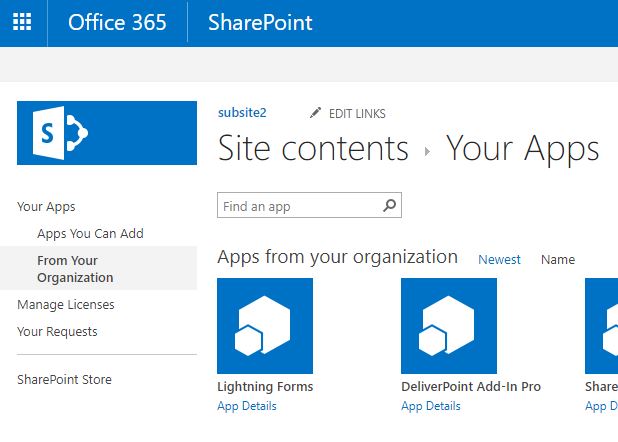Sort apps by Newest
618x442 pixels.
point(499,260)
